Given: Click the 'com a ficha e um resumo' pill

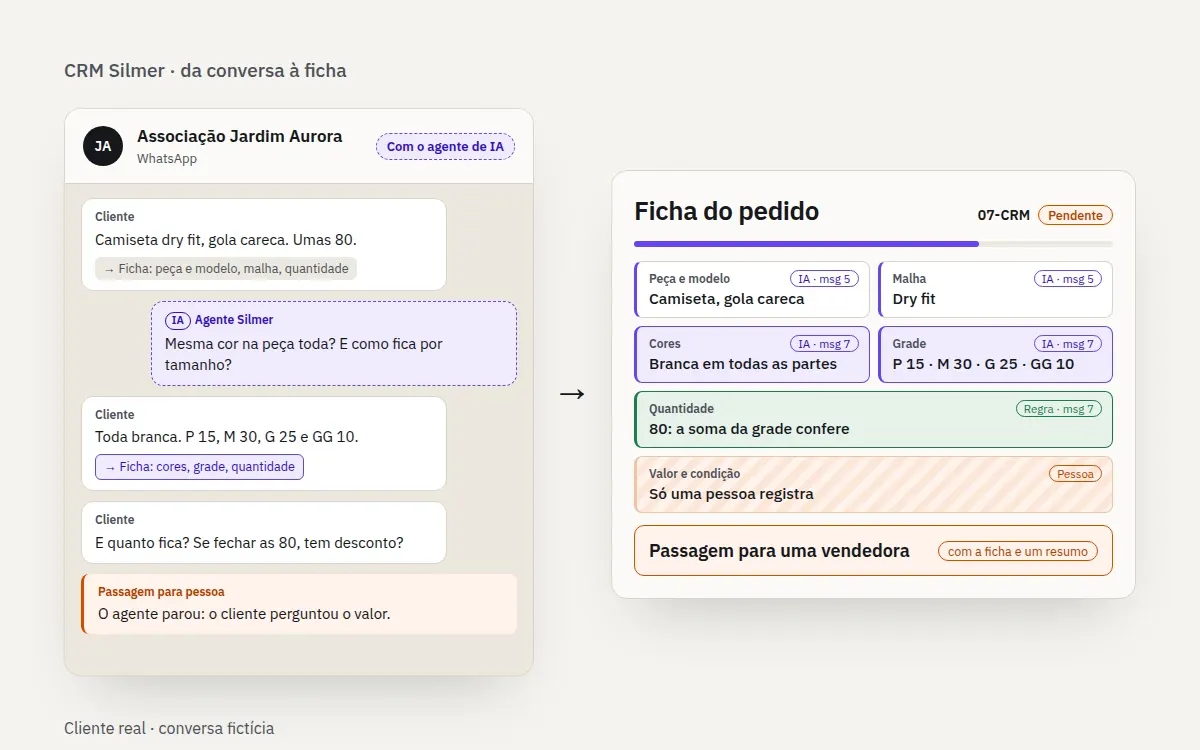Looking at the screenshot, I should click(1018, 551).
